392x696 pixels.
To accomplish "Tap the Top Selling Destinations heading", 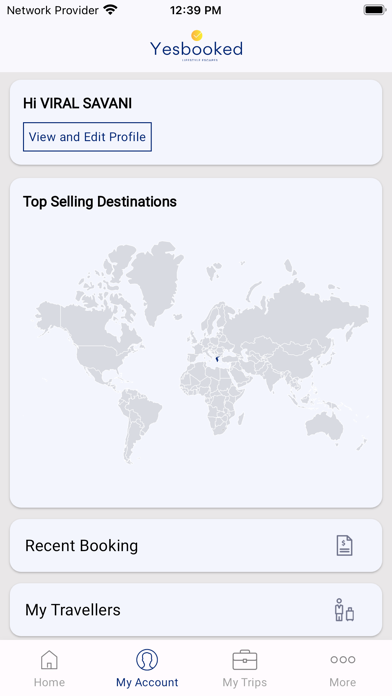I will (x=100, y=202).
